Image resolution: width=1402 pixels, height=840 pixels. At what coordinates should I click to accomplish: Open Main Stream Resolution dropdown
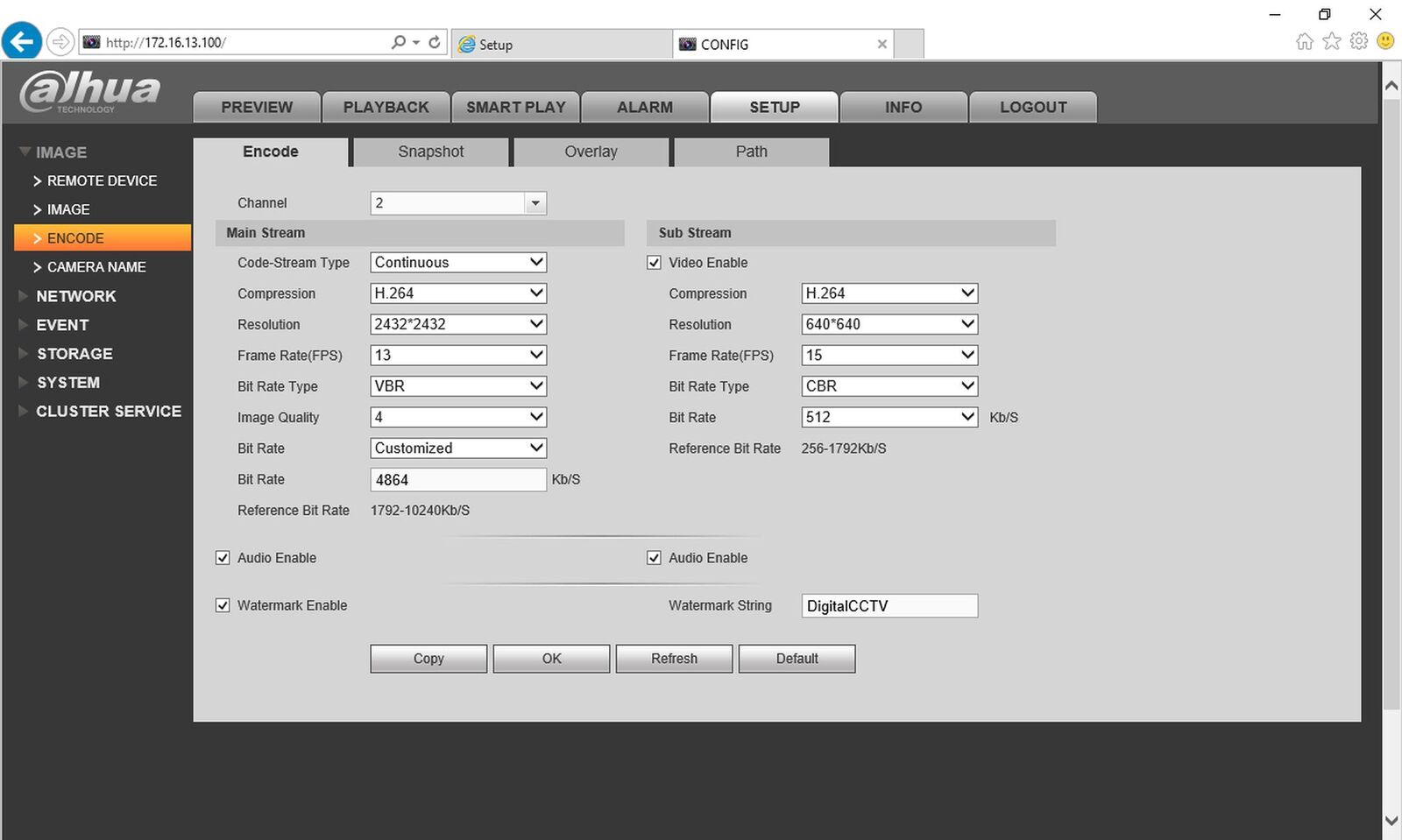click(457, 324)
